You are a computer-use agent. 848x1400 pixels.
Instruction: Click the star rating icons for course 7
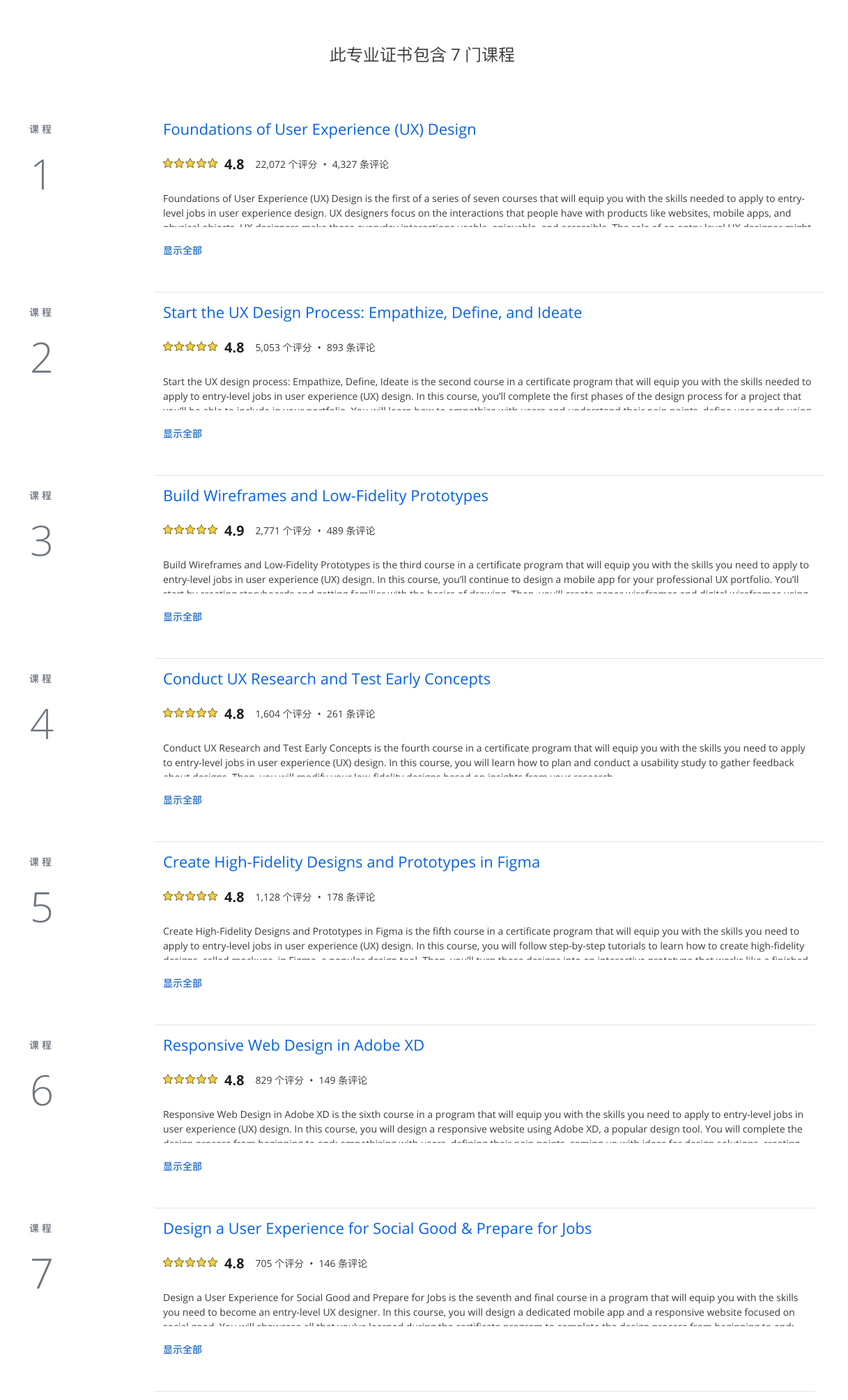point(190,1263)
